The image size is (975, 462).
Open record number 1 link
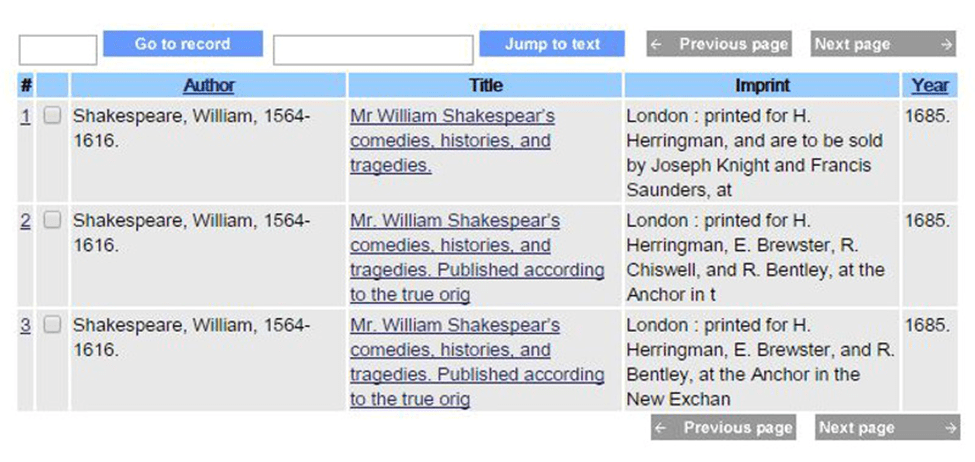[x=25, y=116]
